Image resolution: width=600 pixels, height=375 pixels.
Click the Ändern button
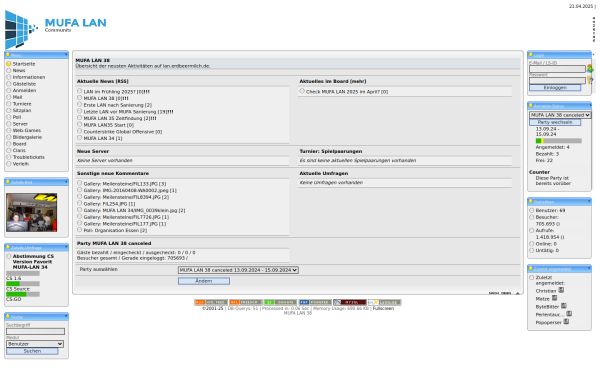pyautogui.click(x=204, y=281)
